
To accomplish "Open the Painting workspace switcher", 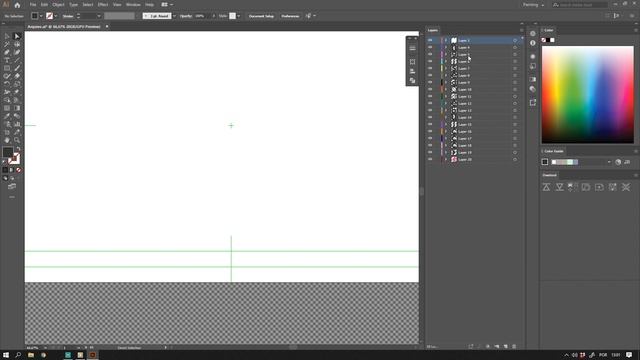I will point(533,5).
